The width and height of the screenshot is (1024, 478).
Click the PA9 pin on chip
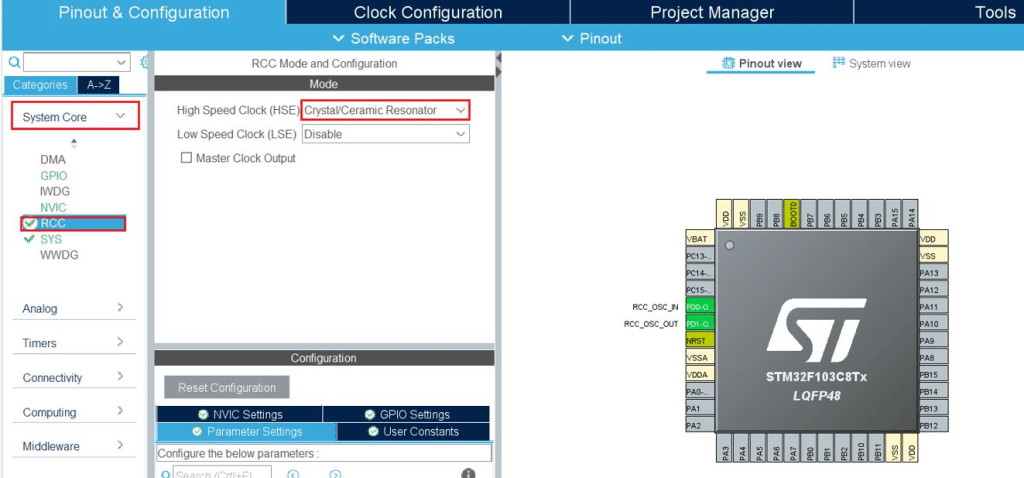(933, 341)
